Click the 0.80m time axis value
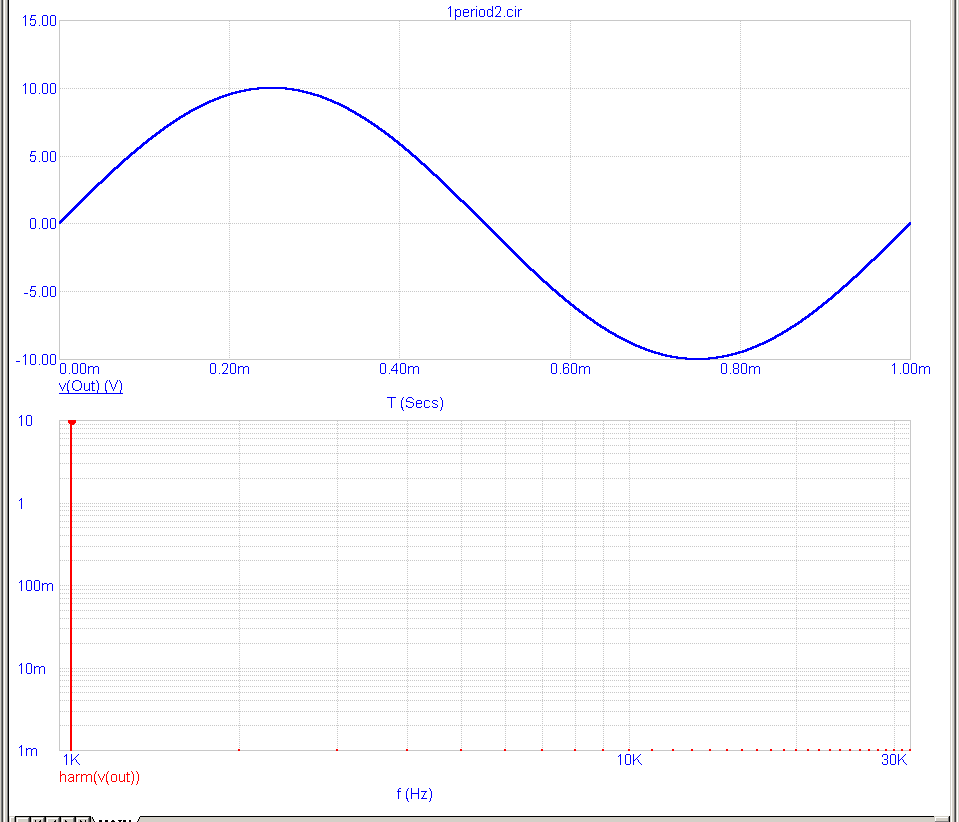 [740, 369]
